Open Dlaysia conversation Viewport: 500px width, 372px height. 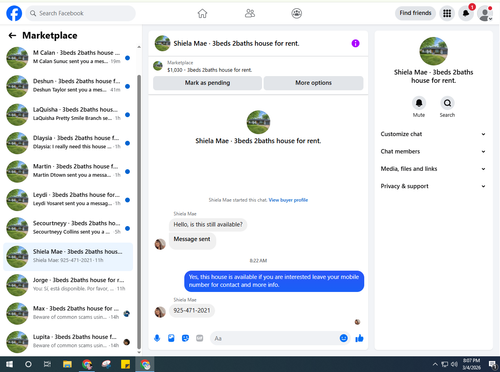click(68, 143)
